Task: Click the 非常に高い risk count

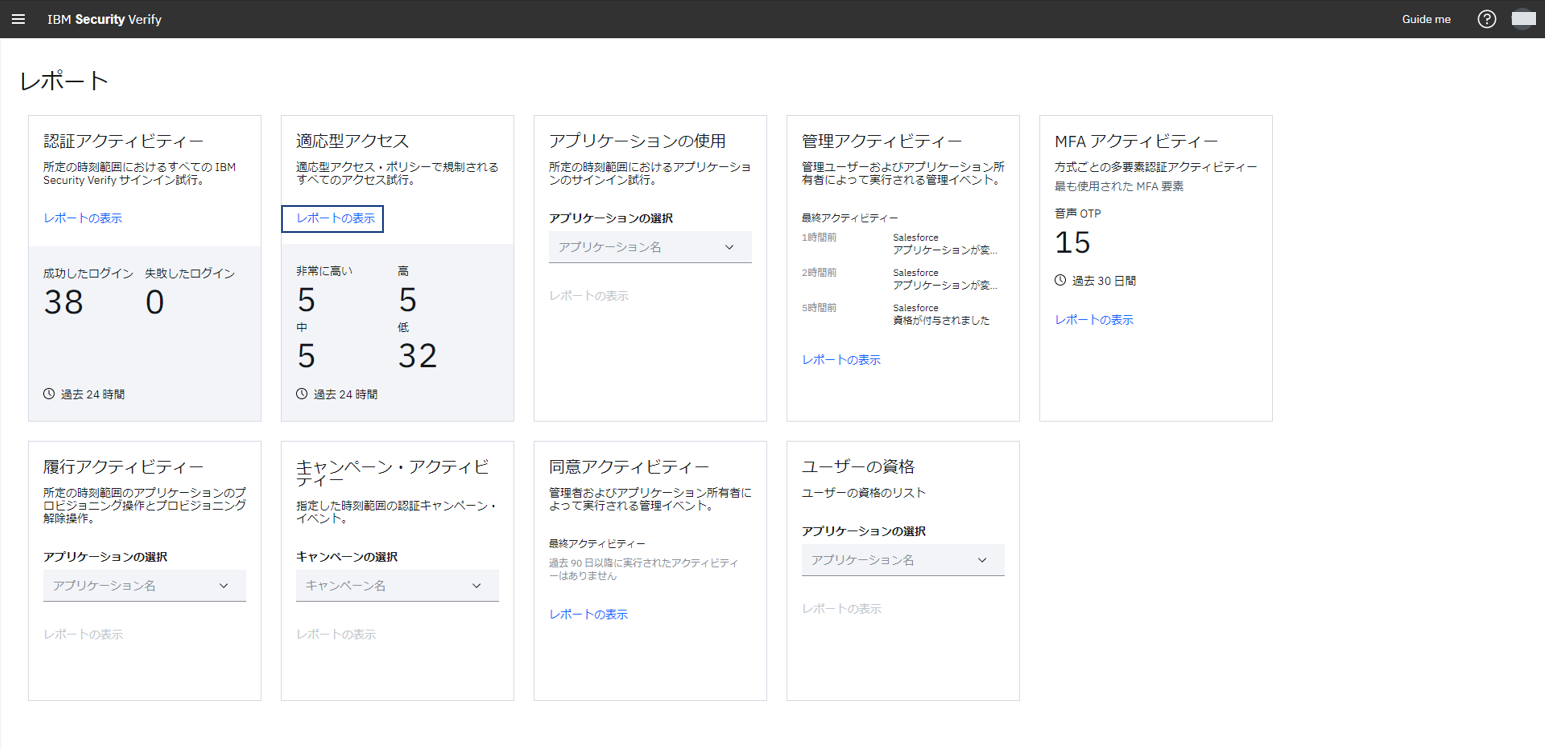Action: 306,300
